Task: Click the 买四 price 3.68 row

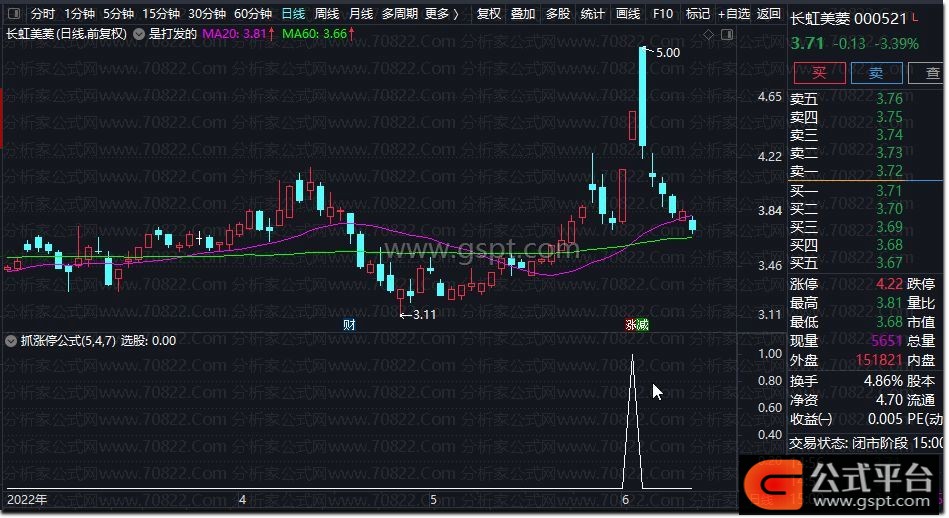Action: [847, 246]
